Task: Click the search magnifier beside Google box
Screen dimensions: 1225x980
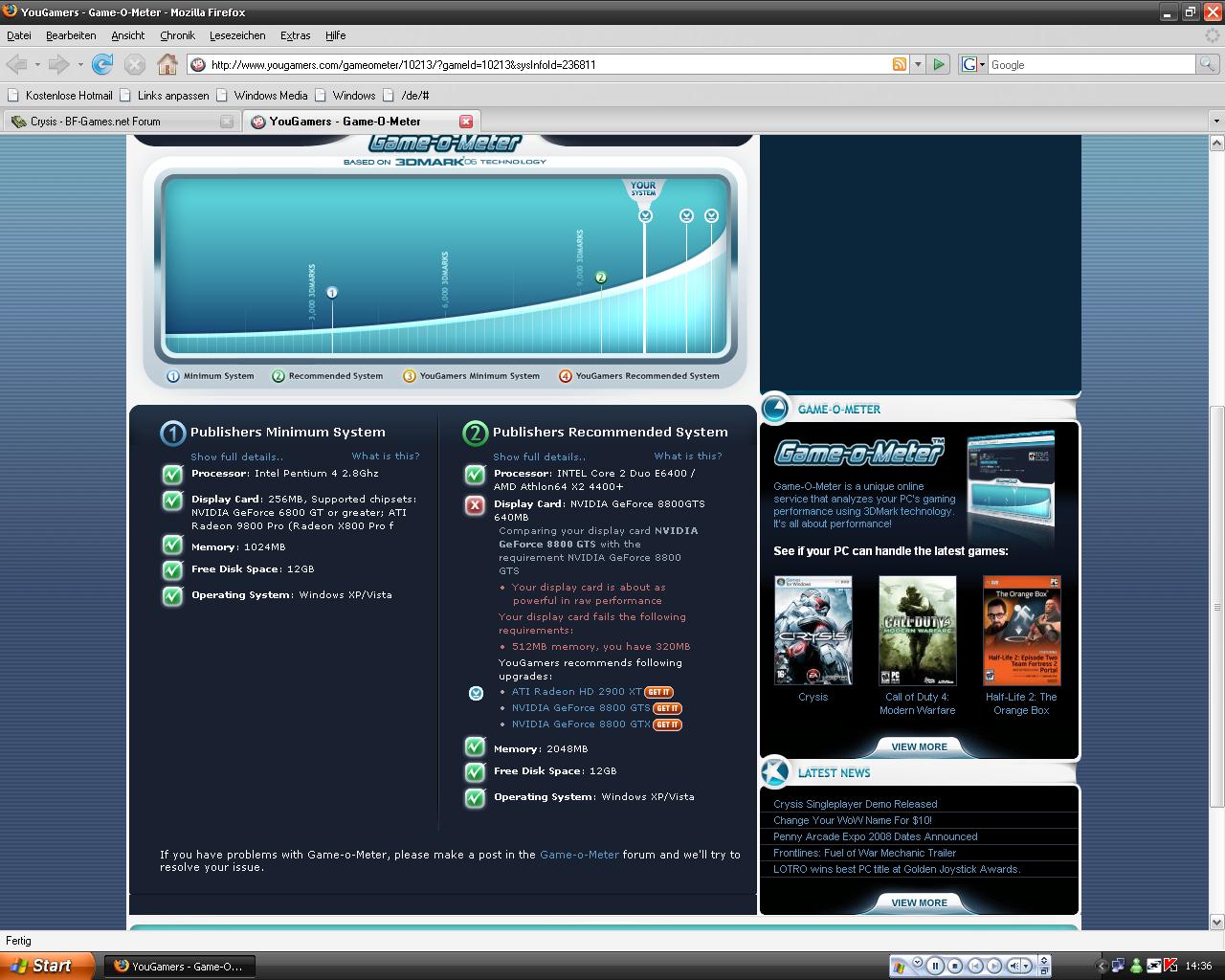Action: [1208, 64]
